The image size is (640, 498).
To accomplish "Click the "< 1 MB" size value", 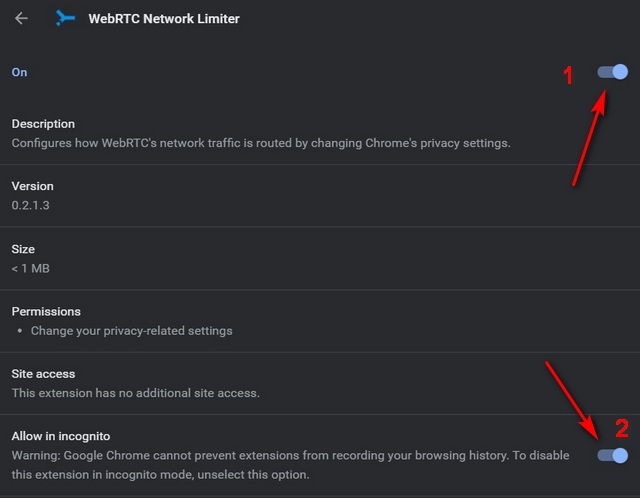I will pos(30,268).
